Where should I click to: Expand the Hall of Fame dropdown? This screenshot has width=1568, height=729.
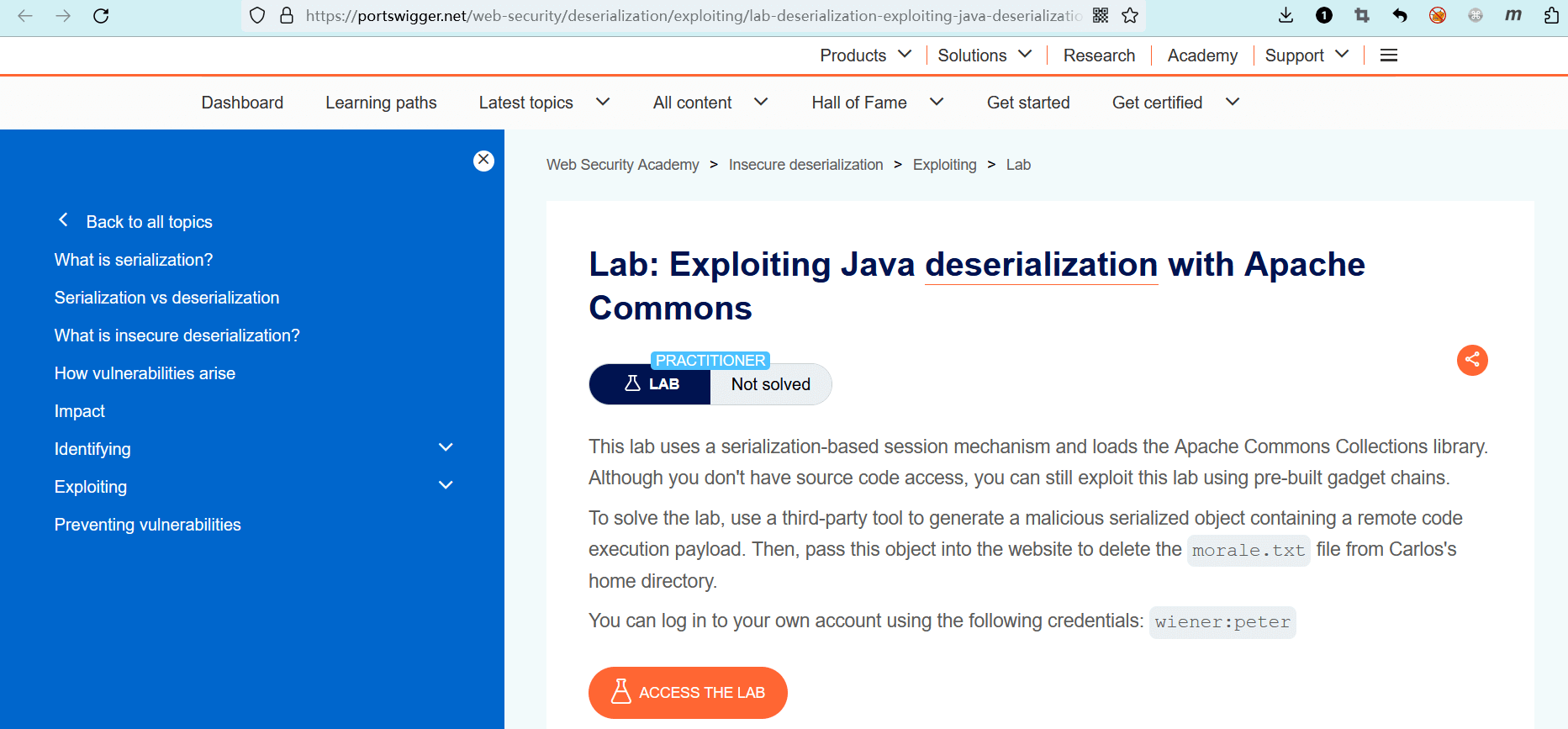point(877,103)
